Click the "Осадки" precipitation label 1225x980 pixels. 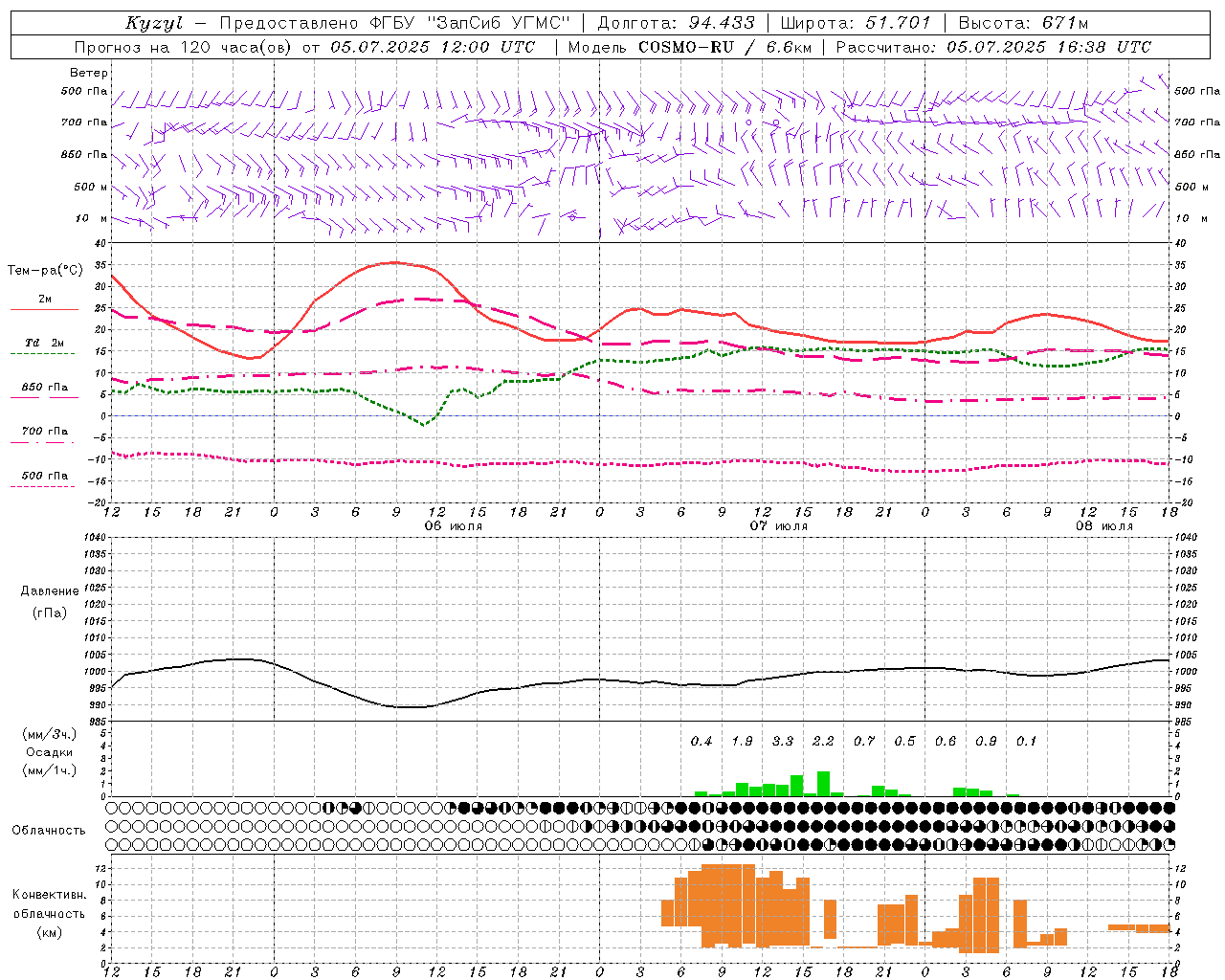(x=49, y=752)
